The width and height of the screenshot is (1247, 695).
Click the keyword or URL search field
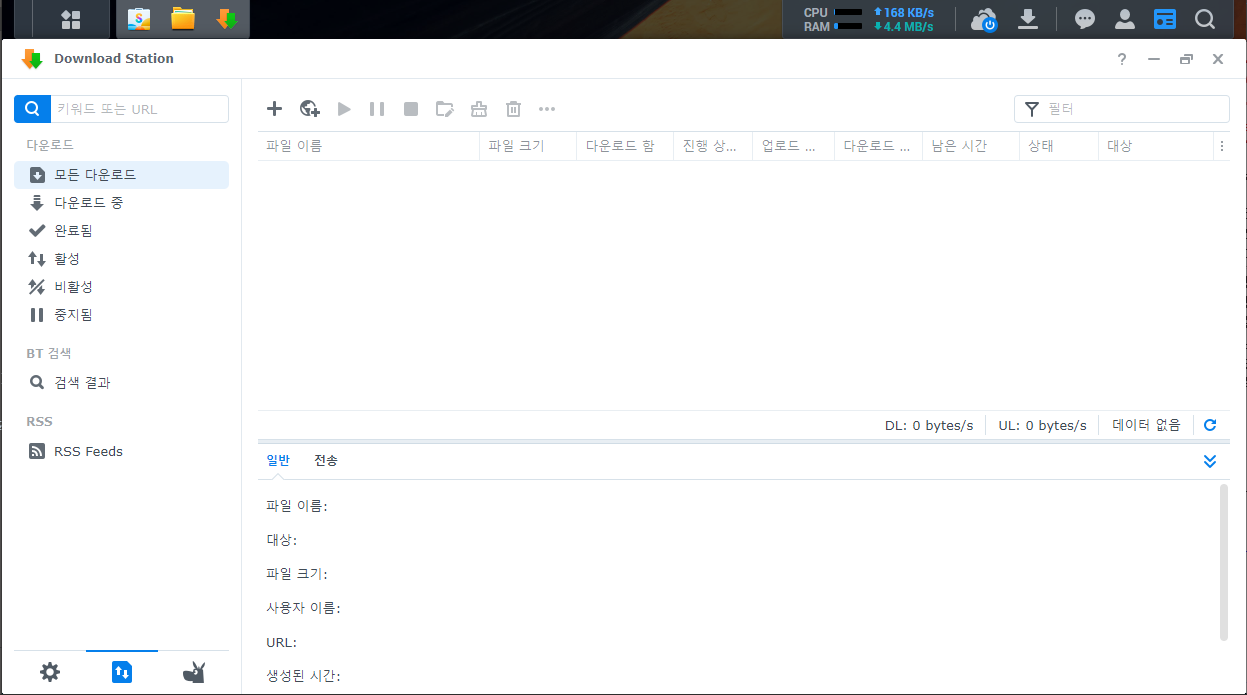[x=139, y=109]
